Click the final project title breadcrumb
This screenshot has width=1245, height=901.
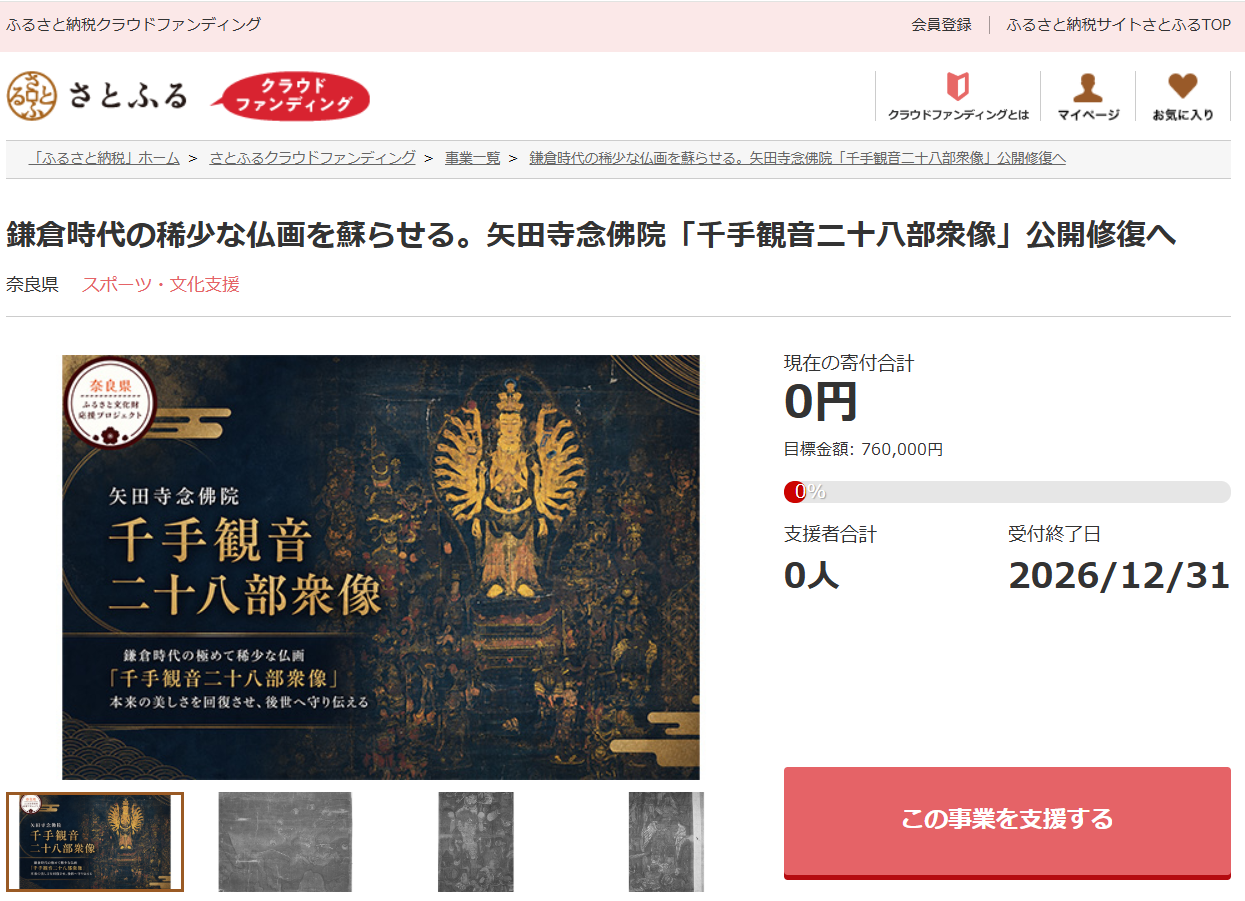(797, 158)
